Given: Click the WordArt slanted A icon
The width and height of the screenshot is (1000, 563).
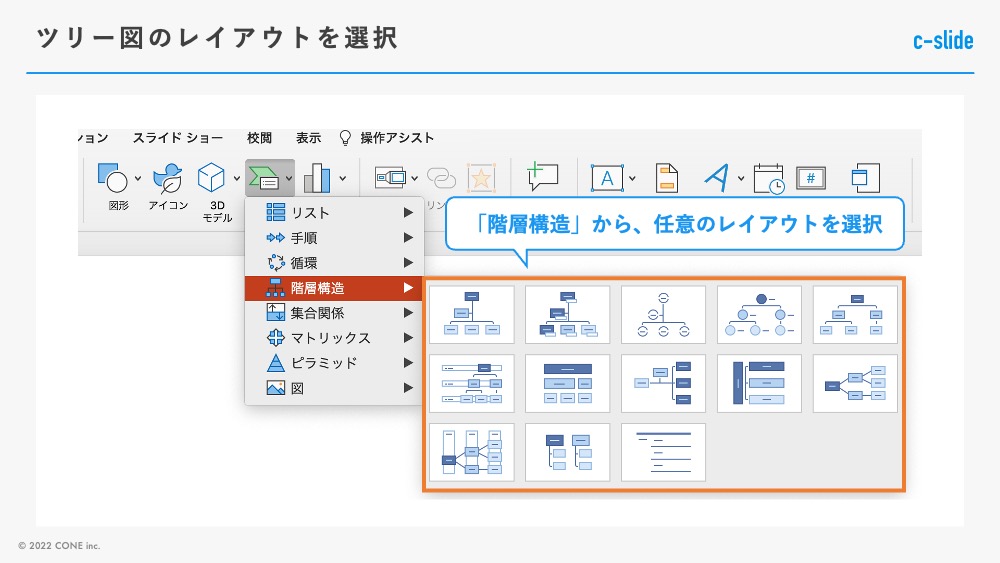Looking at the screenshot, I should [717, 178].
